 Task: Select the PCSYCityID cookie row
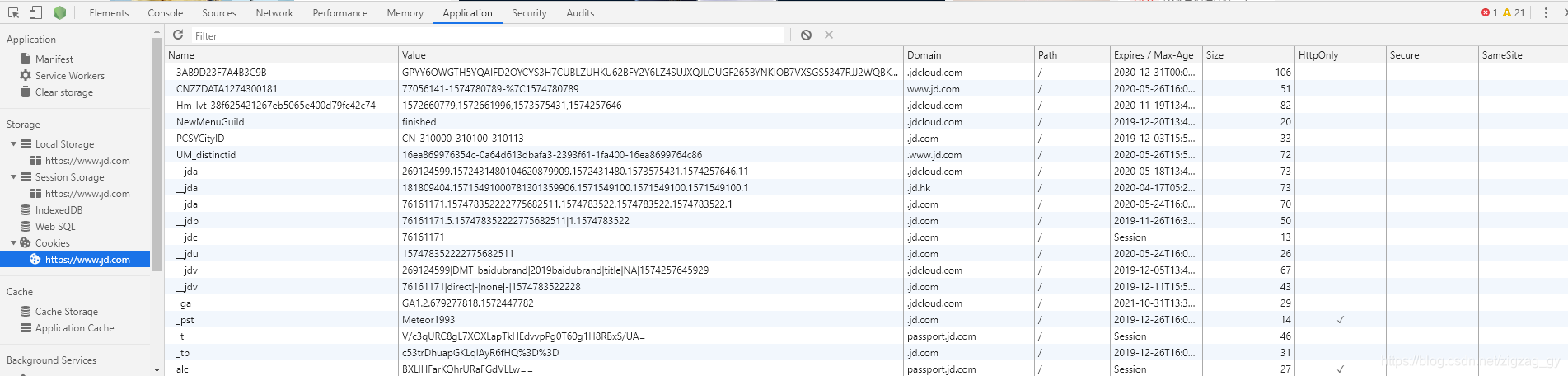point(866,139)
